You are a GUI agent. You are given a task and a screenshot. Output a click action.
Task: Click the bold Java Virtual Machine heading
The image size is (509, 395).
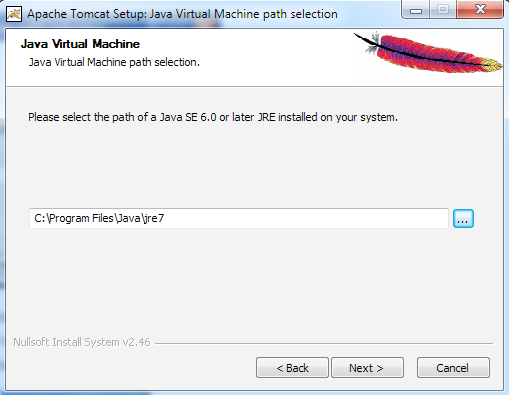[80, 44]
